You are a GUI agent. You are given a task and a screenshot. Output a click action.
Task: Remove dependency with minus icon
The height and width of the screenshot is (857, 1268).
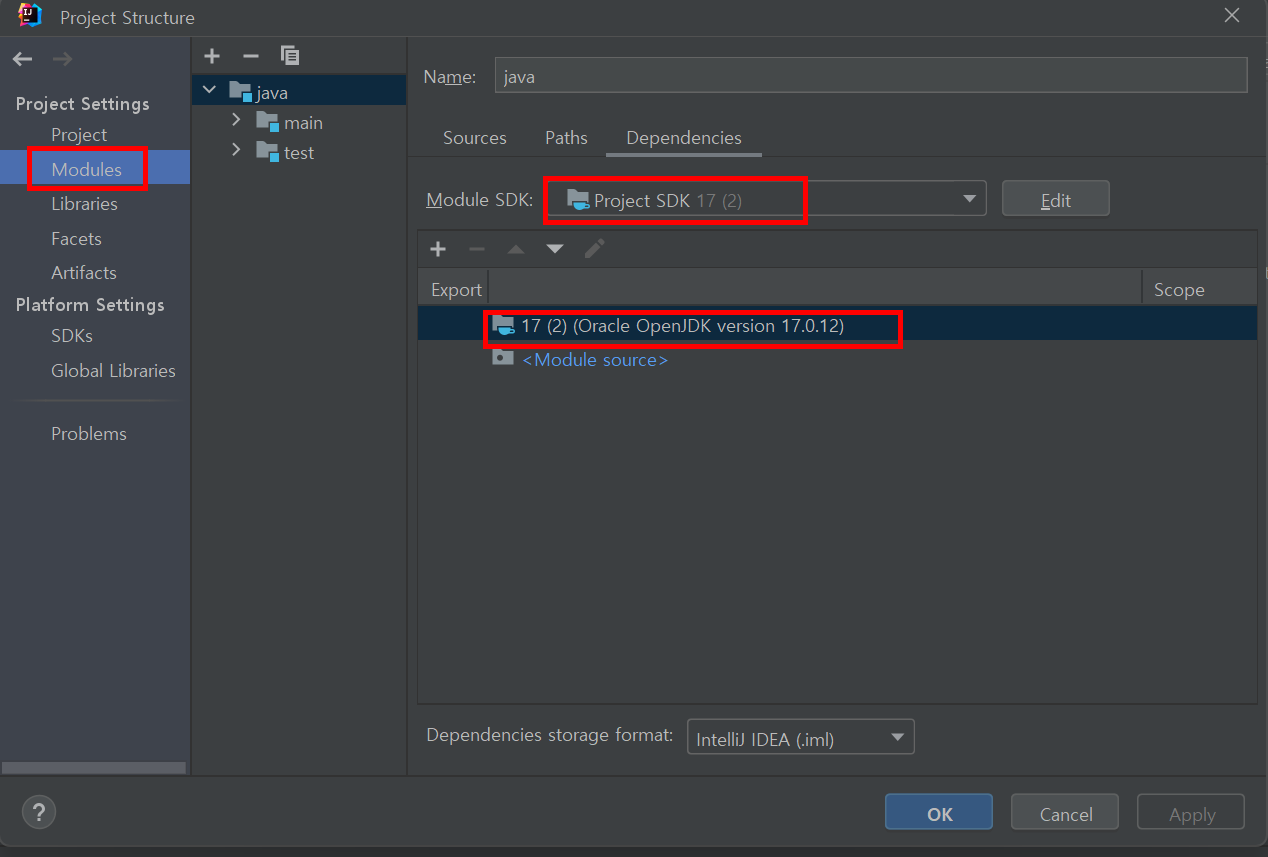pyautogui.click(x=476, y=248)
